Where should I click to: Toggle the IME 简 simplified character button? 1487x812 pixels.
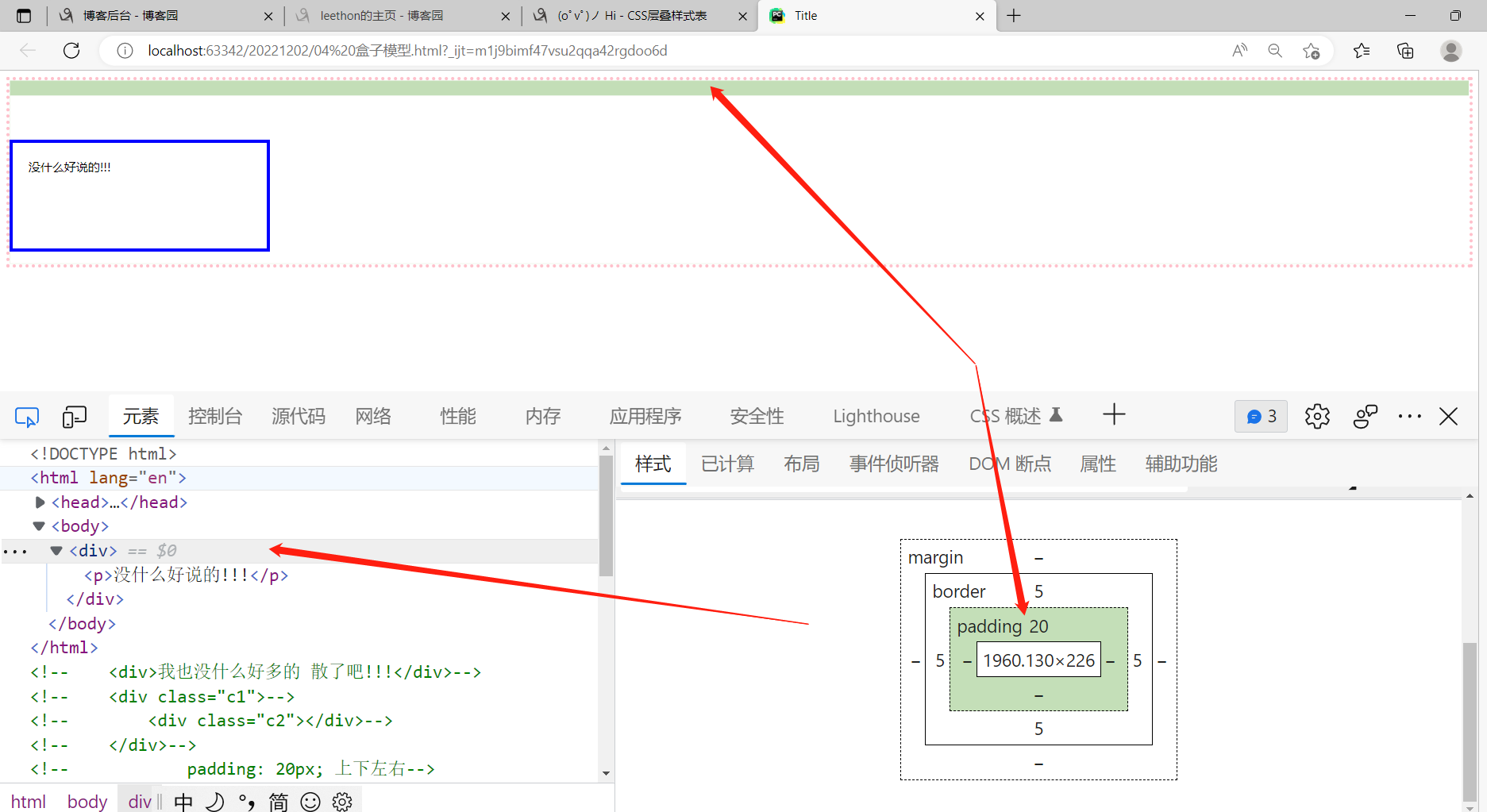coord(279,802)
